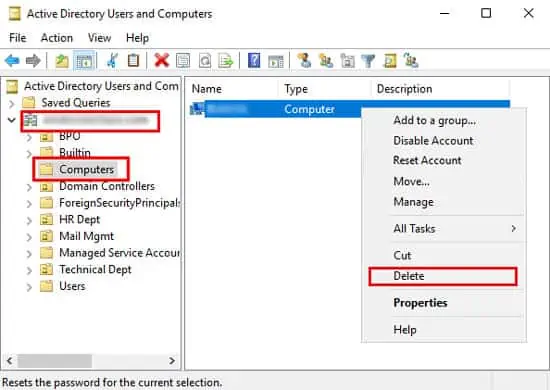Click the tree scrollbar left arrow
Screen dimensions: 550x390
coord(9,361)
